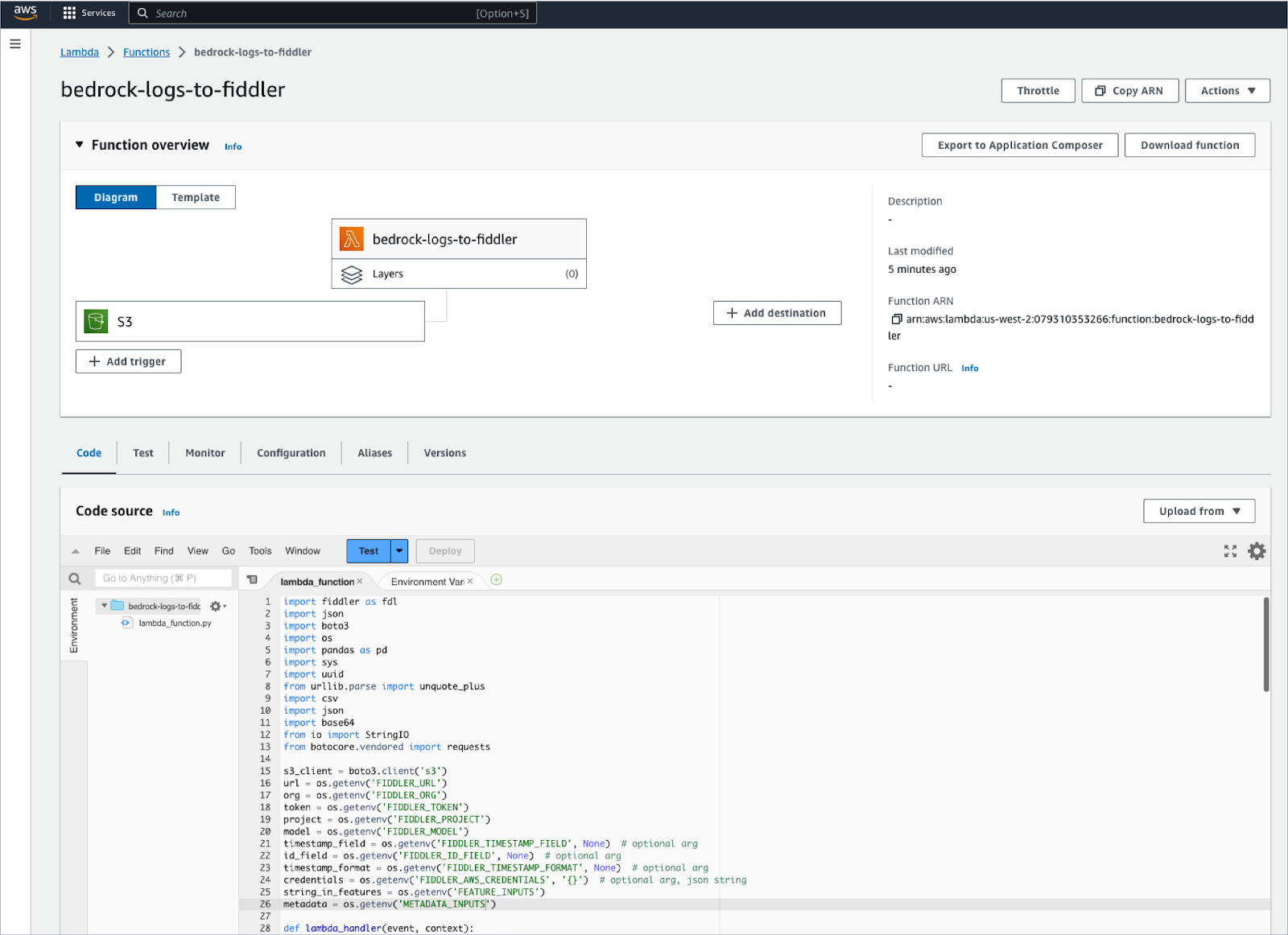Viewport: 1288px width, 935px height.
Task: Click the hamburger navigation menu icon
Action: click(x=14, y=43)
